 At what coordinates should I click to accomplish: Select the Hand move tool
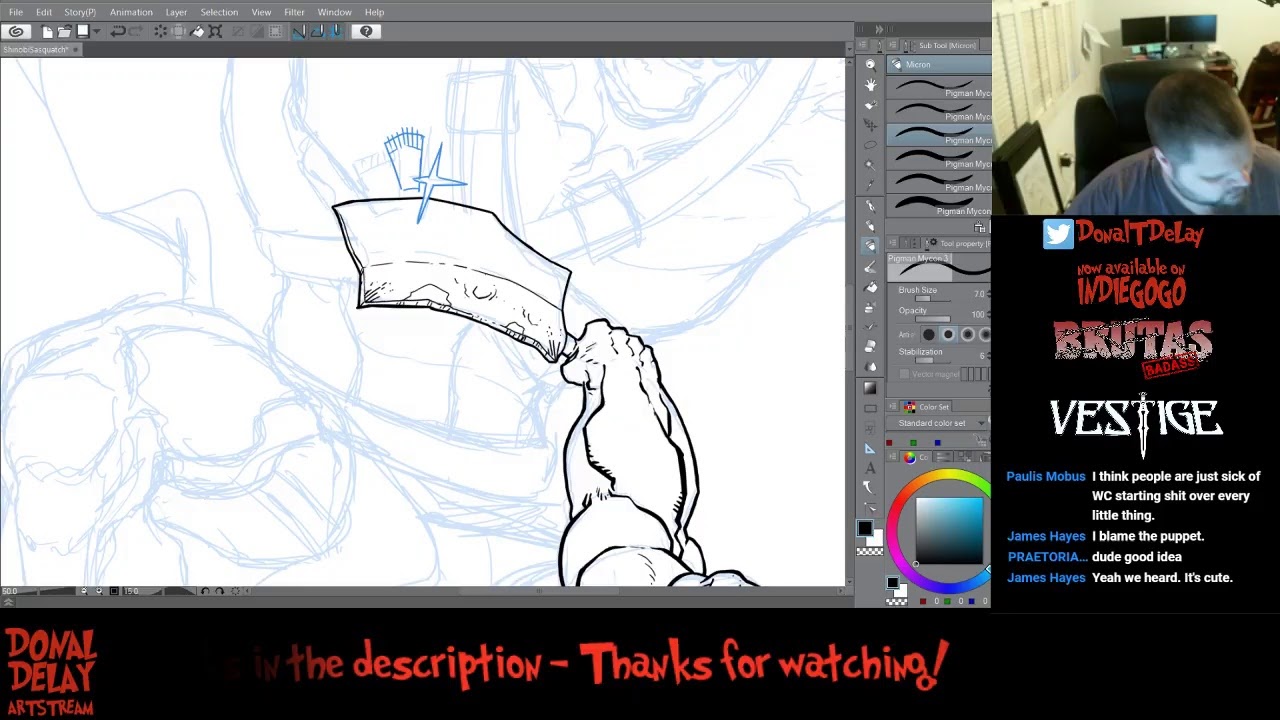click(870, 85)
